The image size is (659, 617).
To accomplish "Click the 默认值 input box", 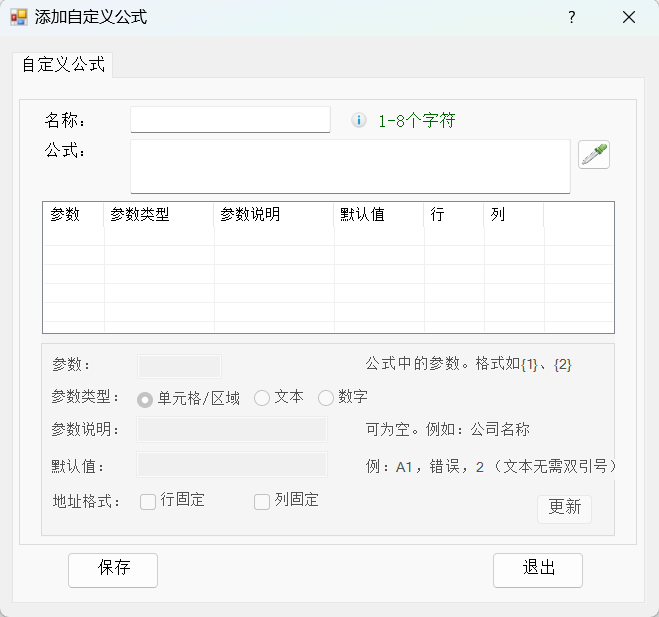I will [x=232, y=465].
